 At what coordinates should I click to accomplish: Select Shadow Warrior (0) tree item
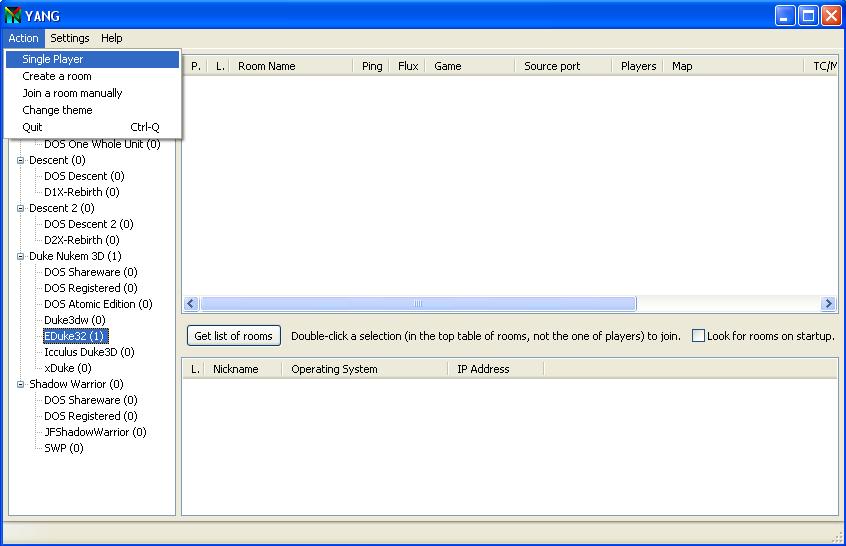click(x=76, y=384)
